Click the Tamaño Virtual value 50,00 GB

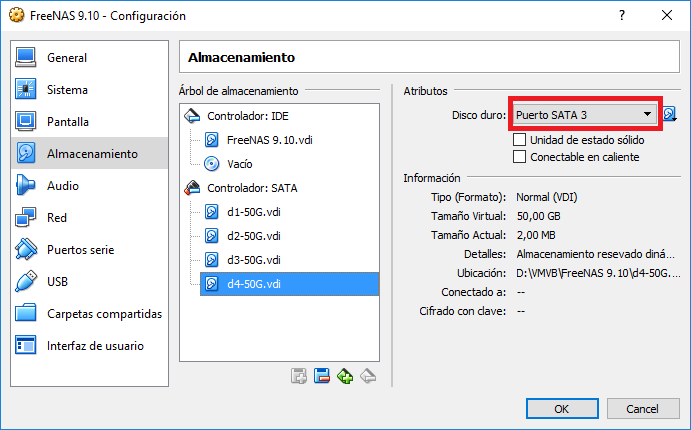(x=539, y=216)
